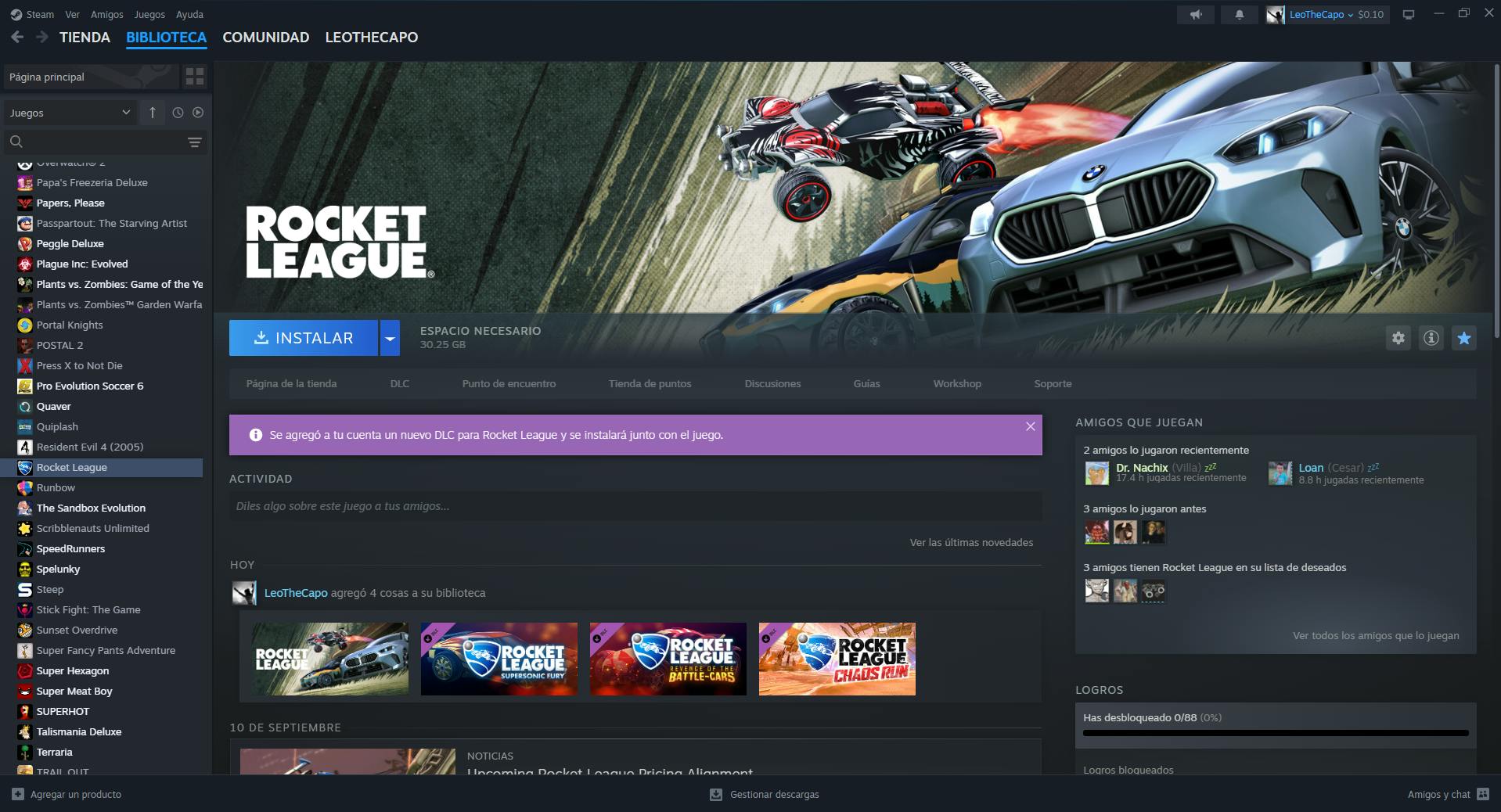Open the Amigos menu
Screen dimensions: 1501x812
(x=106, y=14)
